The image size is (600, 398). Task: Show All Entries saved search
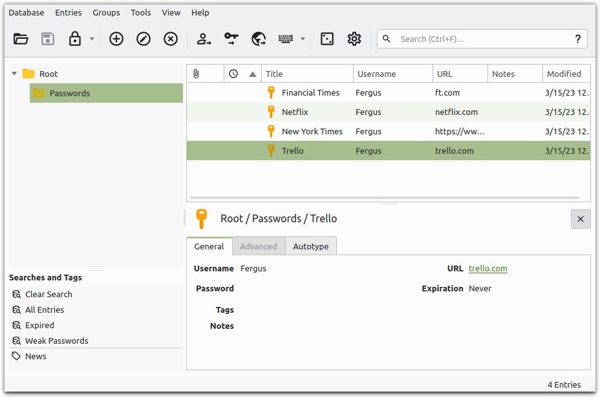(x=44, y=310)
